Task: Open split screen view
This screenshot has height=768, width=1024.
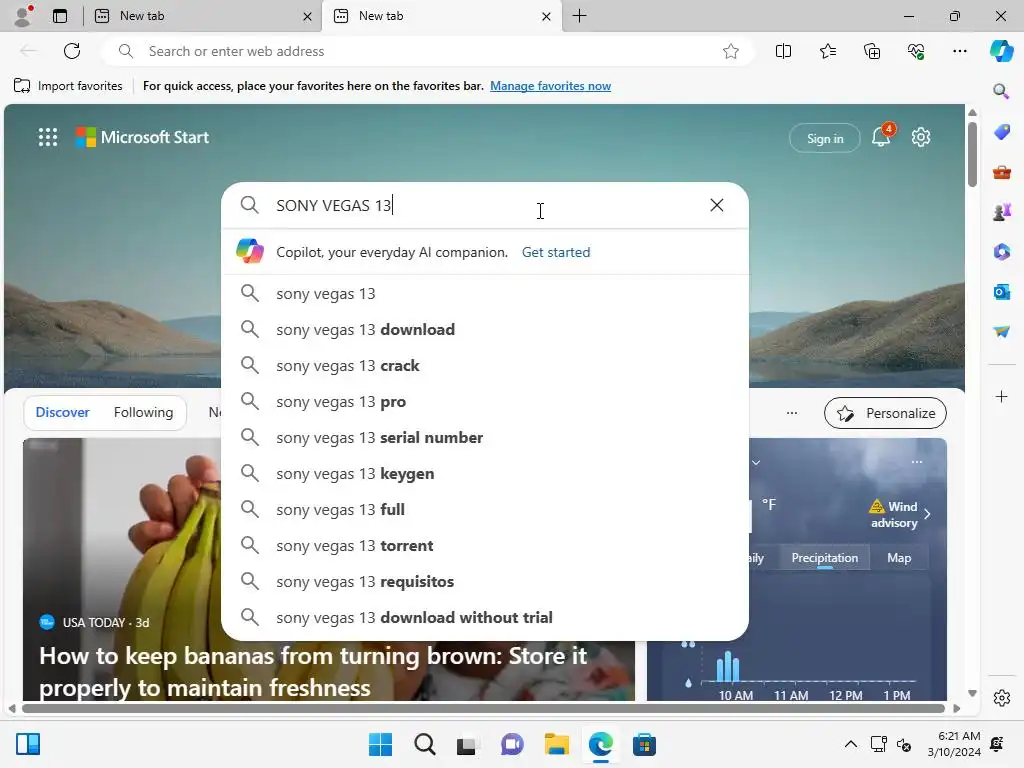Action: pos(783,51)
